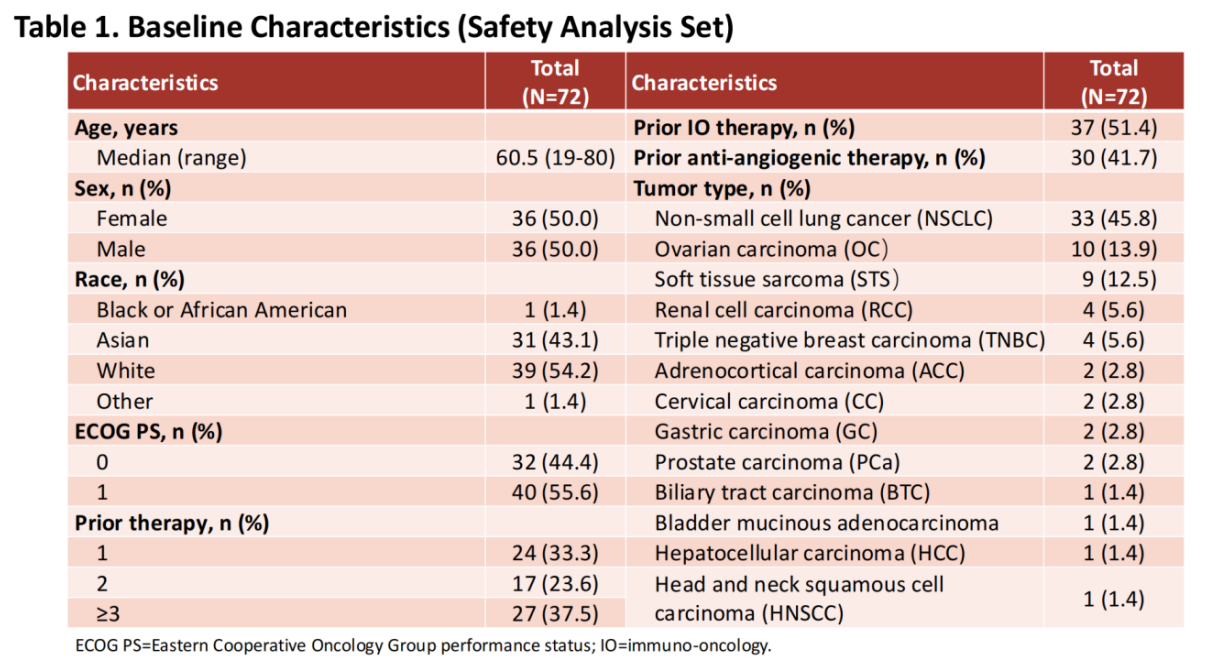Select the 'Bladder mucinous adenocarcinoma' row label
1207x667 pixels.
pyautogui.click(x=827, y=523)
